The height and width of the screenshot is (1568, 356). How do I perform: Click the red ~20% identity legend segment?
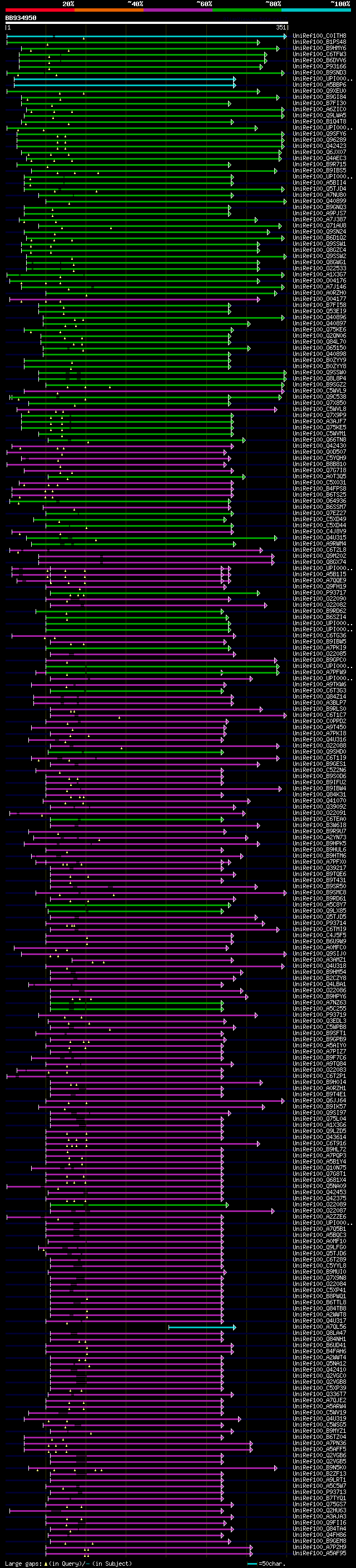39,10
